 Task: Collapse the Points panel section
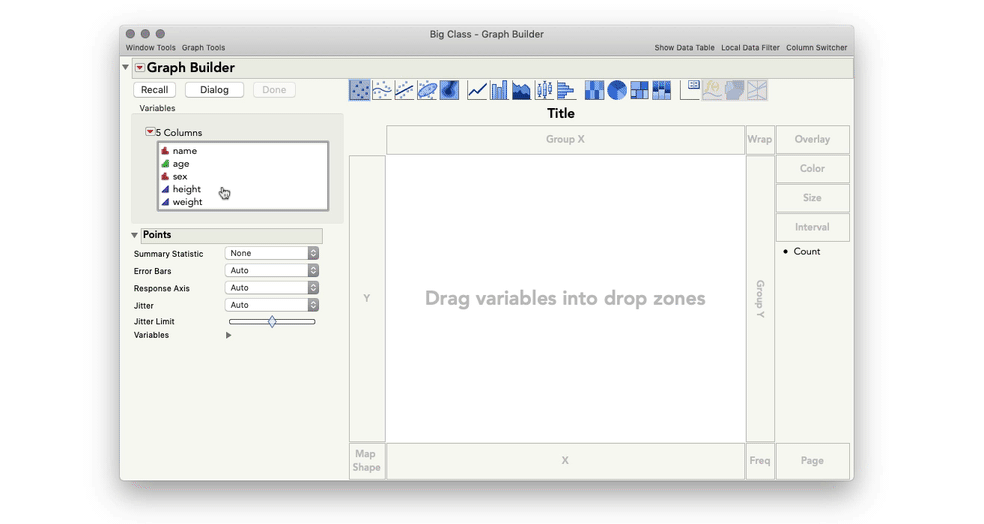click(x=135, y=236)
